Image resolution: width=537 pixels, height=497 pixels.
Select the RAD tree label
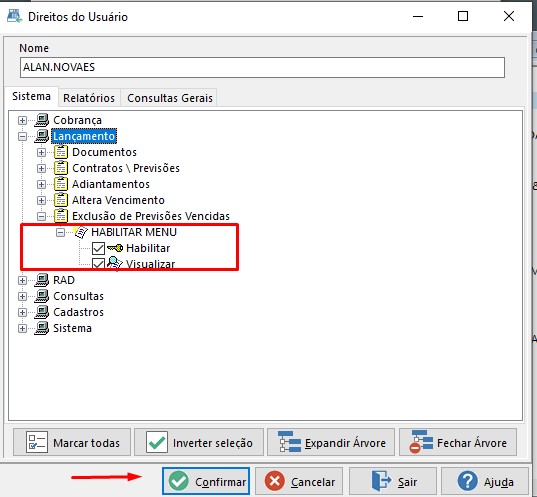pos(64,280)
